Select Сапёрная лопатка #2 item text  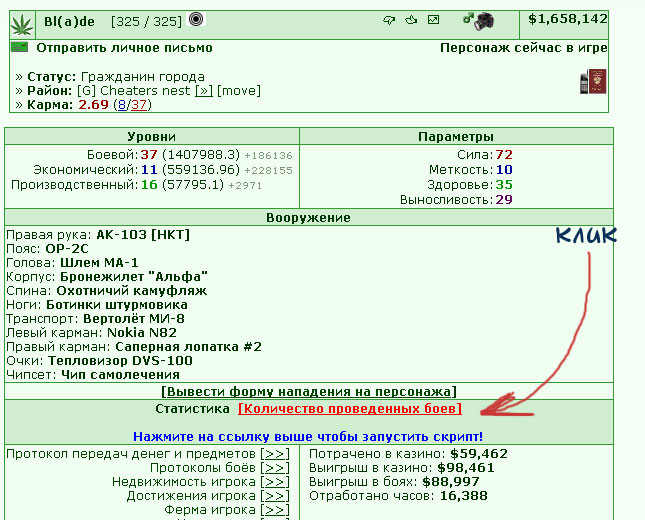(x=188, y=346)
